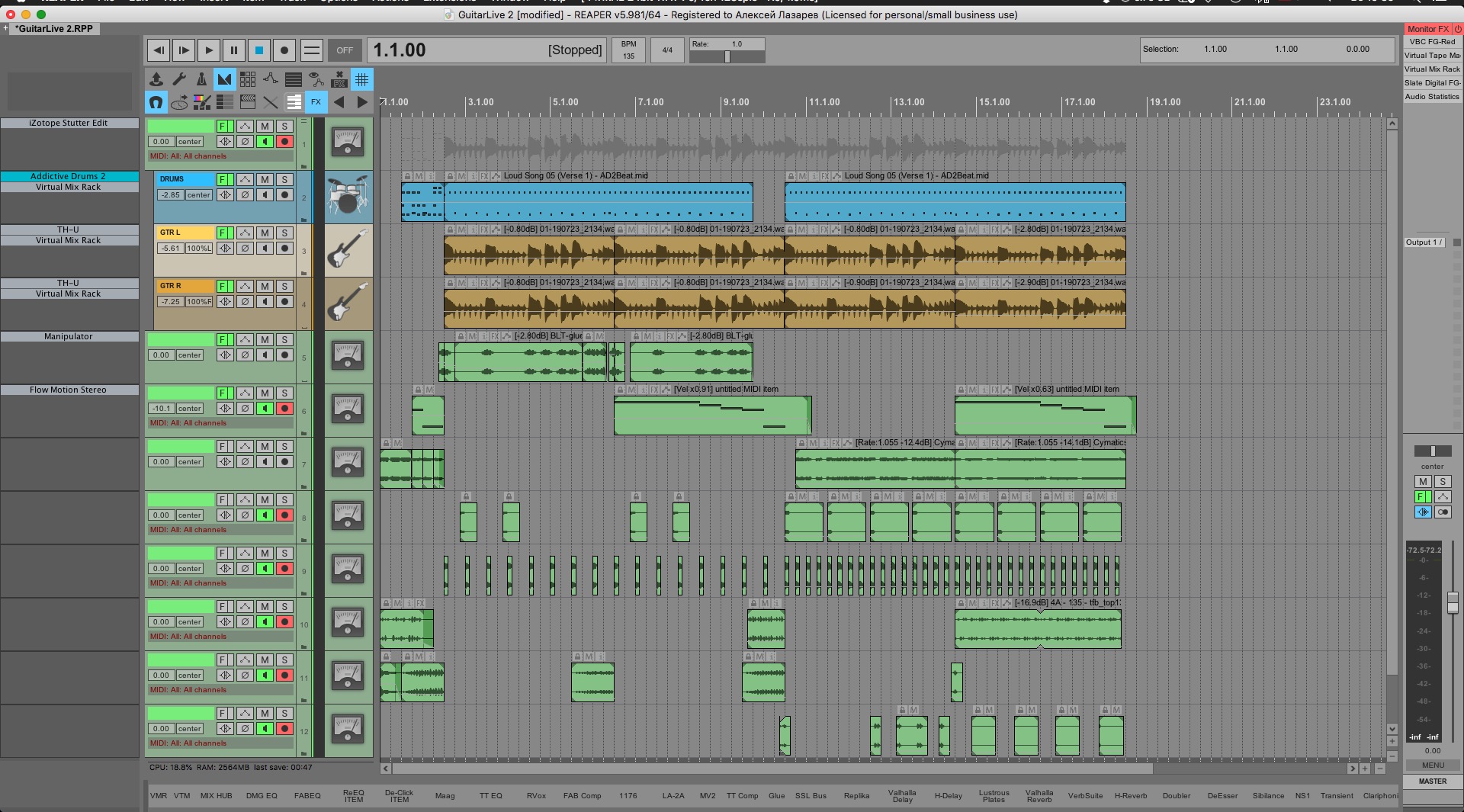Viewport: 1464px width, 812px height.
Task: Click the drum kit icon on DRUMS track
Action: tap(348, 195)
